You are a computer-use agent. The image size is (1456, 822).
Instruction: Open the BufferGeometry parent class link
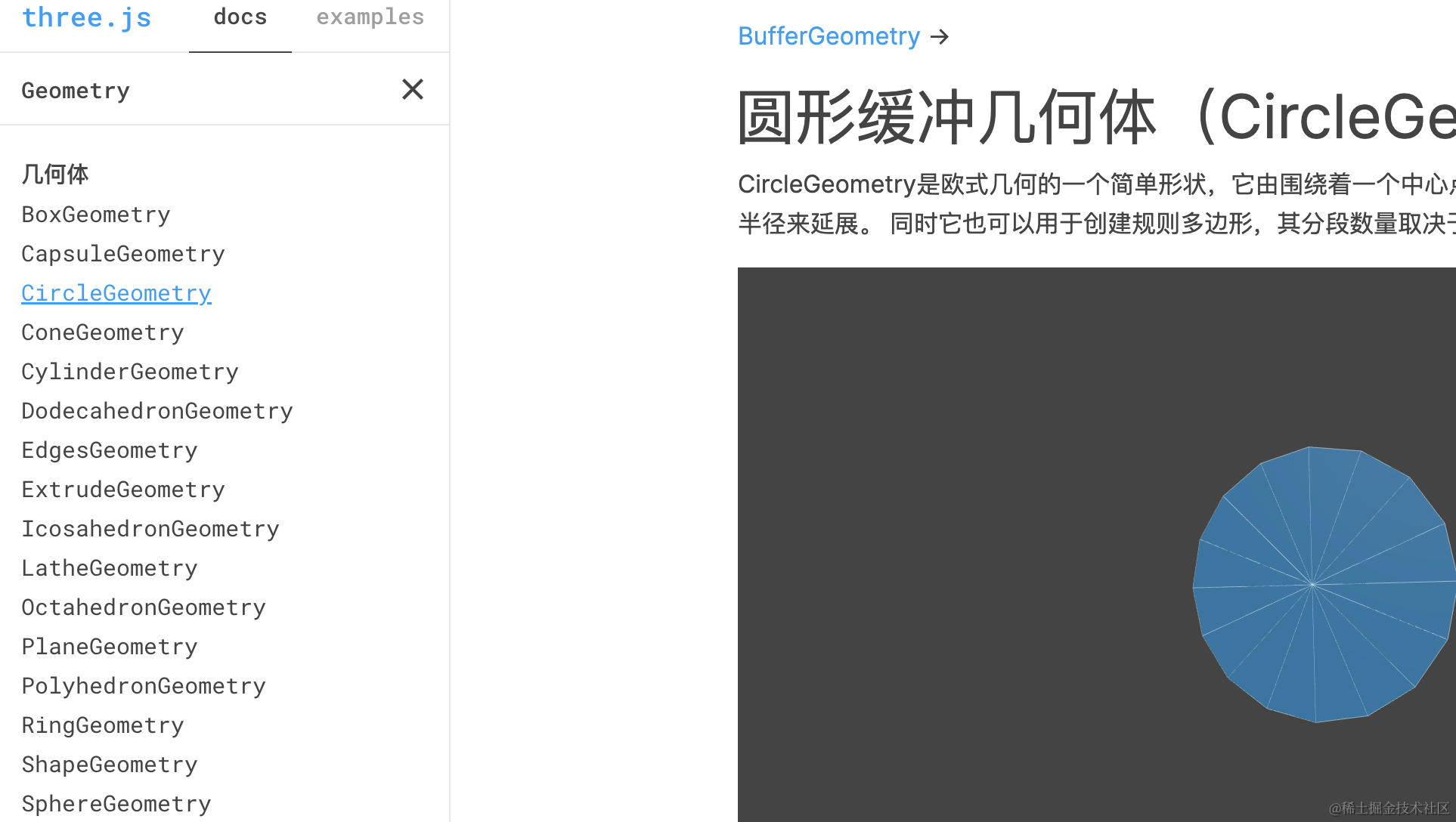pos(829,36)
